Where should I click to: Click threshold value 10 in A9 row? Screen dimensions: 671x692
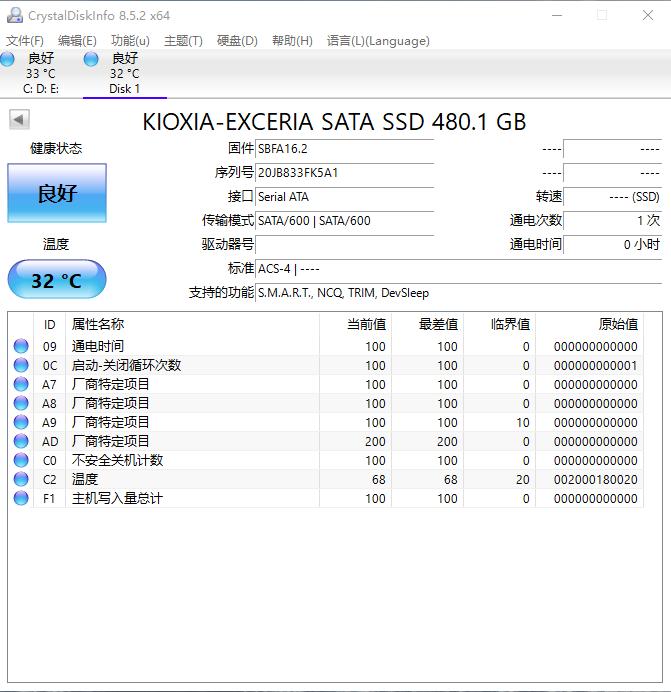click(523, 423)
